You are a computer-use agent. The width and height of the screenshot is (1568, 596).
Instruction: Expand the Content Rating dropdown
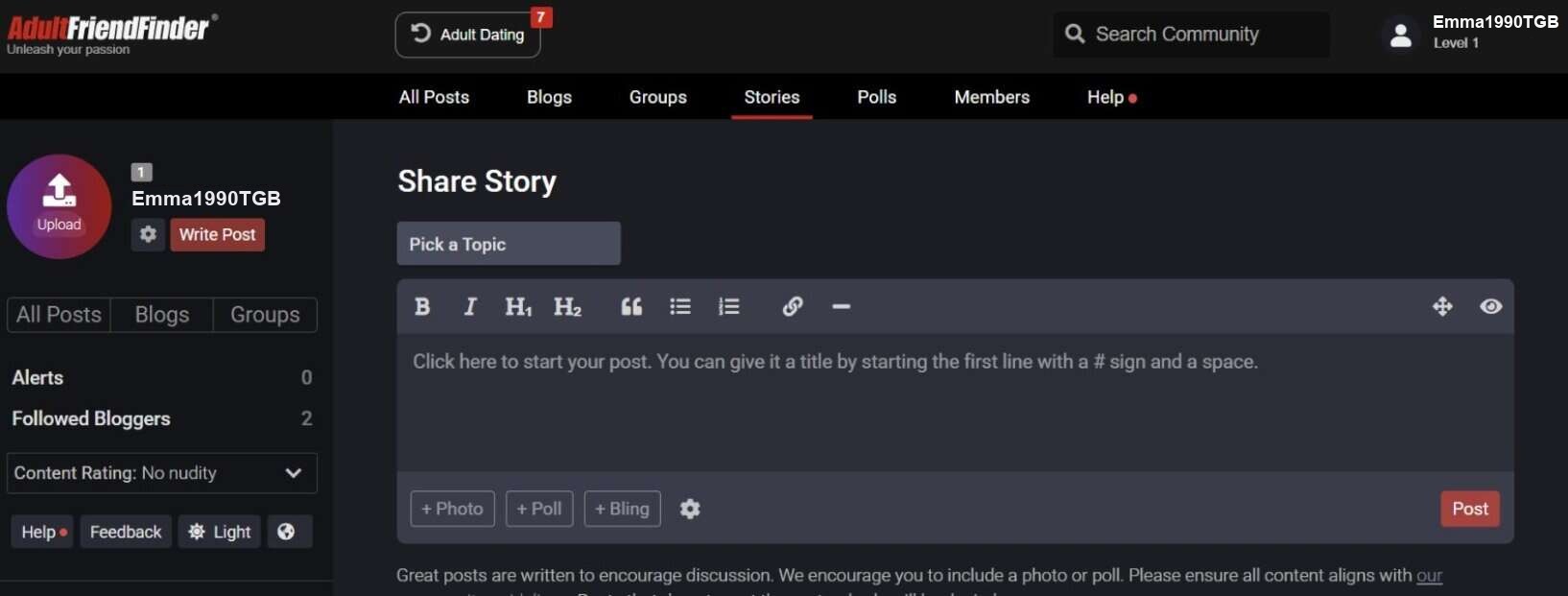tap(162, 473)
